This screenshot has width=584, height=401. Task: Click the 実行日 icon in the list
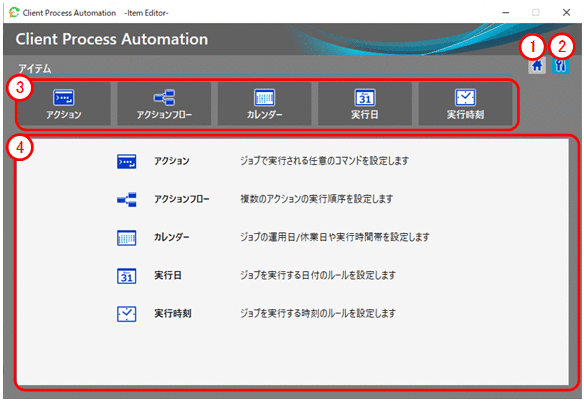[x=127, y=276]
